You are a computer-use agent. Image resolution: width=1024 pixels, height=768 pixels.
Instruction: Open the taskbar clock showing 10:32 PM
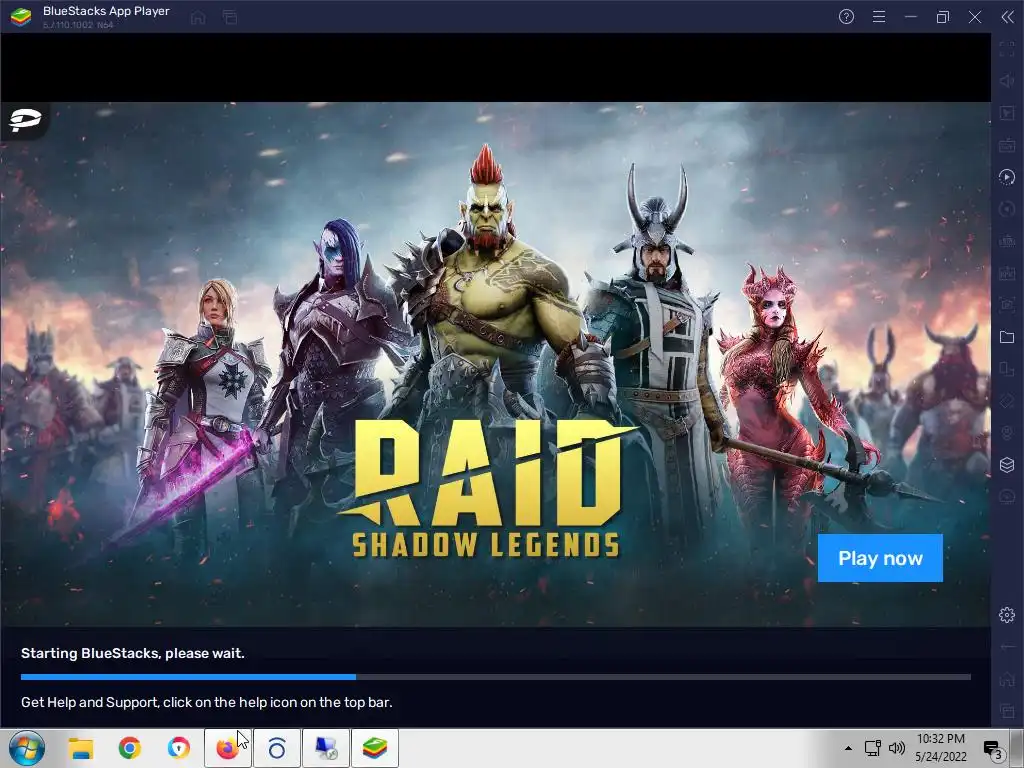tap(940, 748)
